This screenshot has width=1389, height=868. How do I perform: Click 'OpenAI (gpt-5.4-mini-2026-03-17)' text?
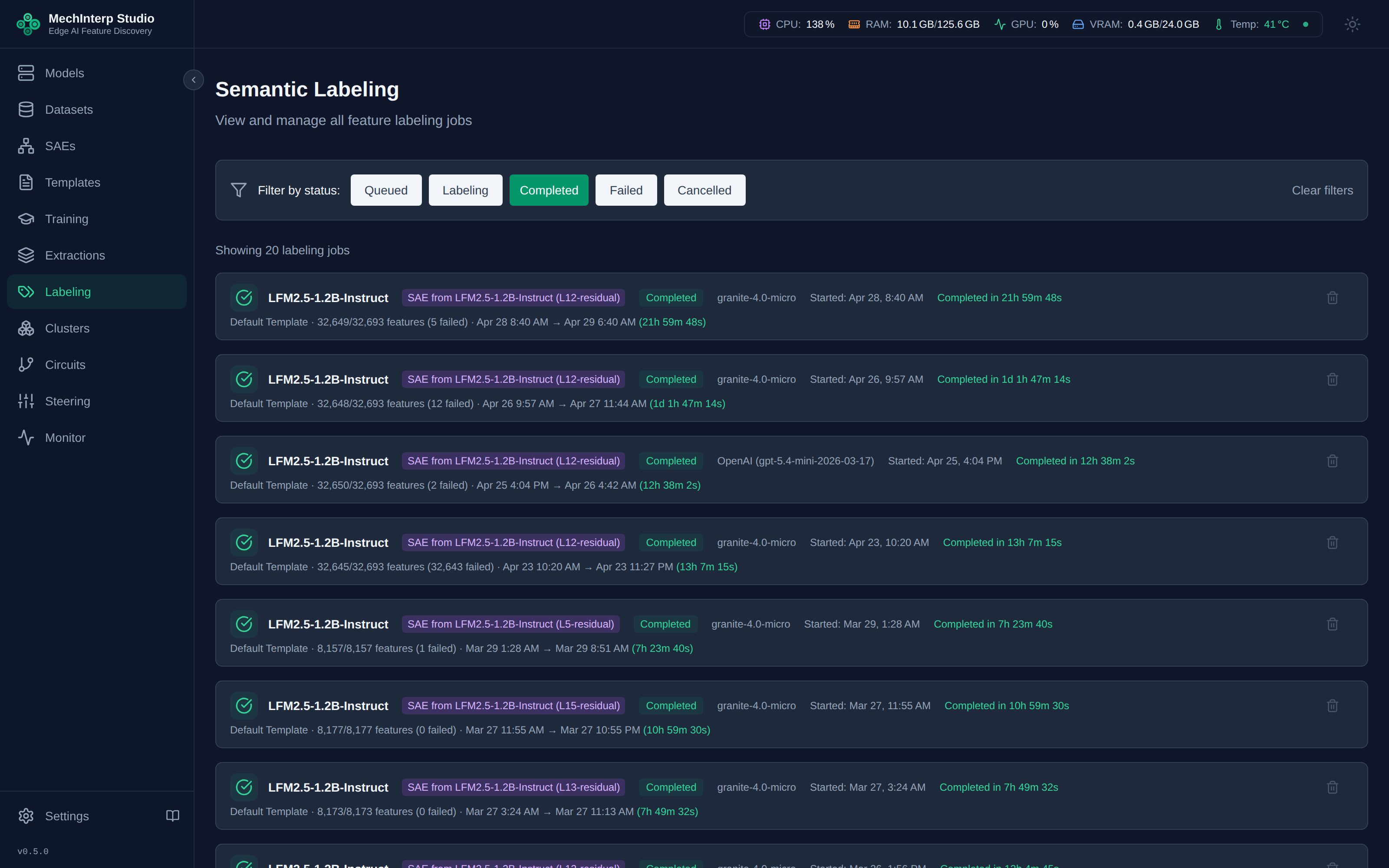click(x=795, y=461)
